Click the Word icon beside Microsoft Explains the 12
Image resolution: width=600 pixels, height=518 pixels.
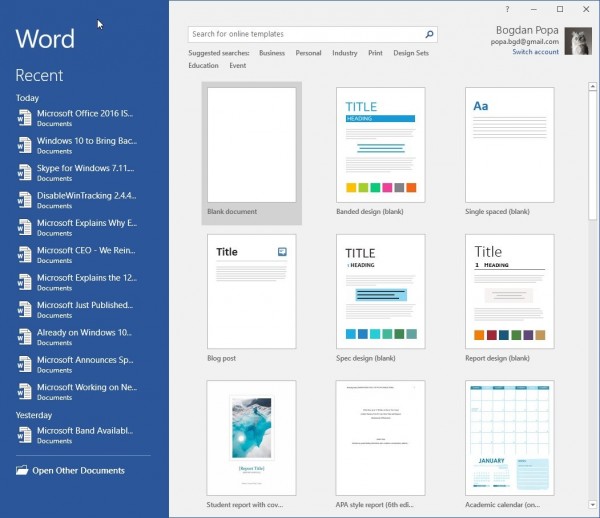click(x=24, y=282)
